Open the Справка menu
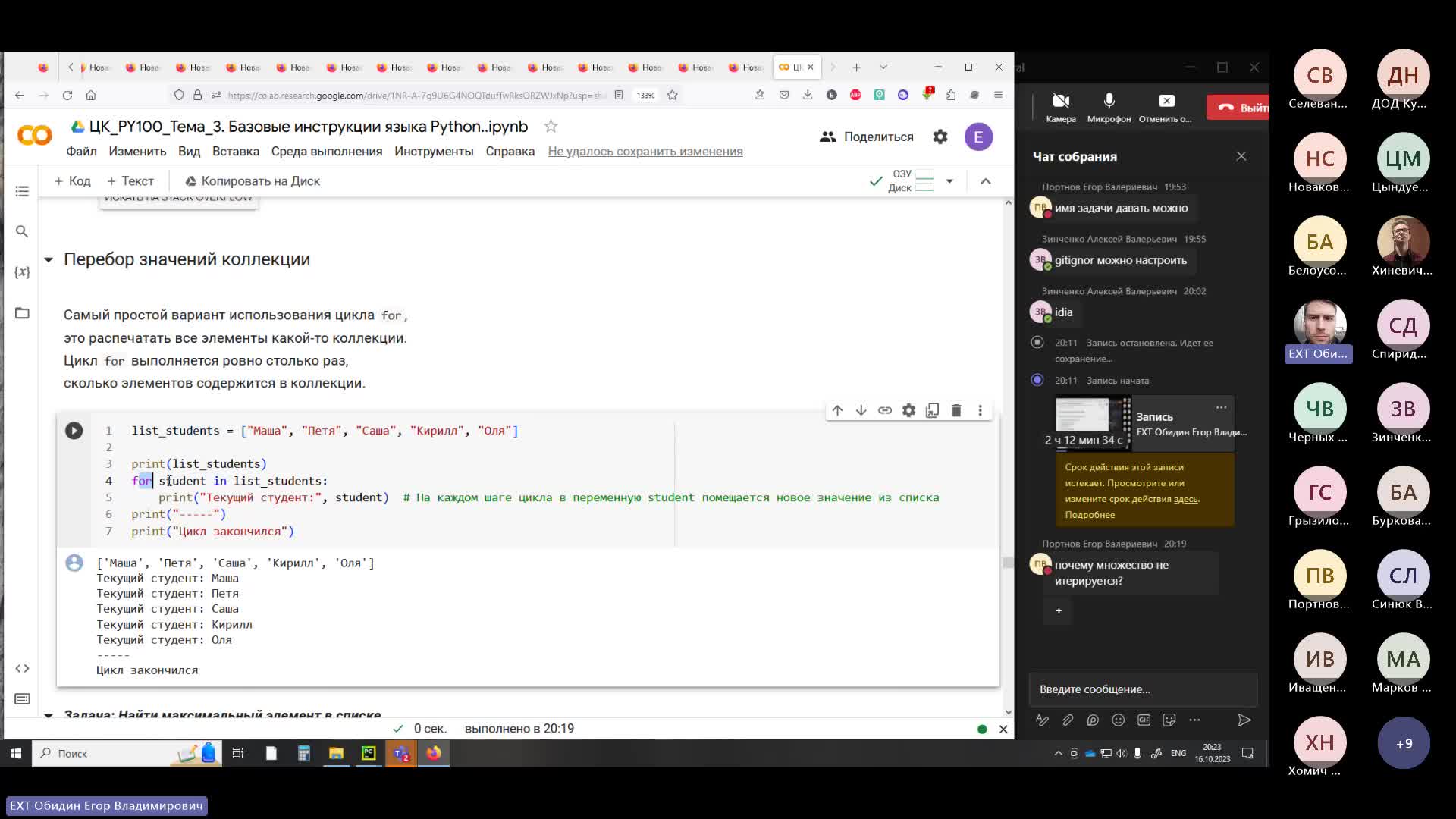 tap(510, 151)
